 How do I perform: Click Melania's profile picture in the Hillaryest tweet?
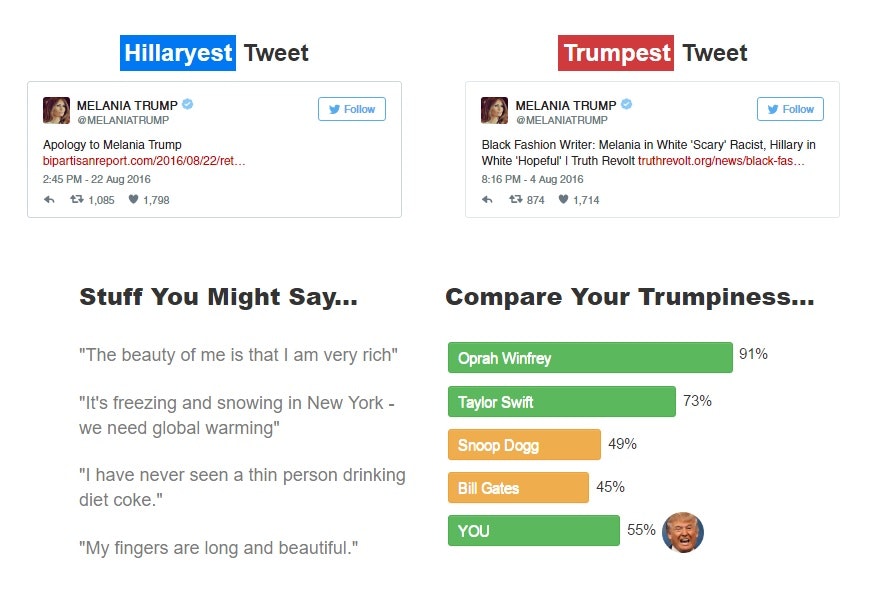tap(55, 108)
